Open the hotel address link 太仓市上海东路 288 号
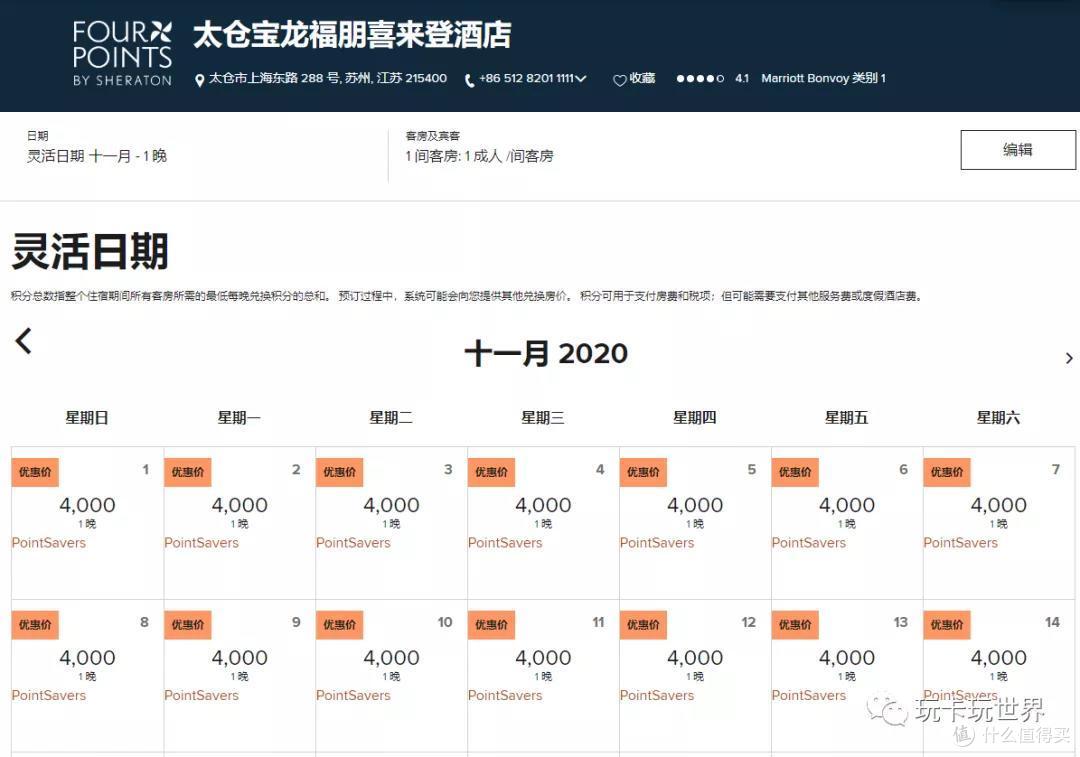Image resolution: width=1080 pixels, height=757 pixels. coord(328,79)
